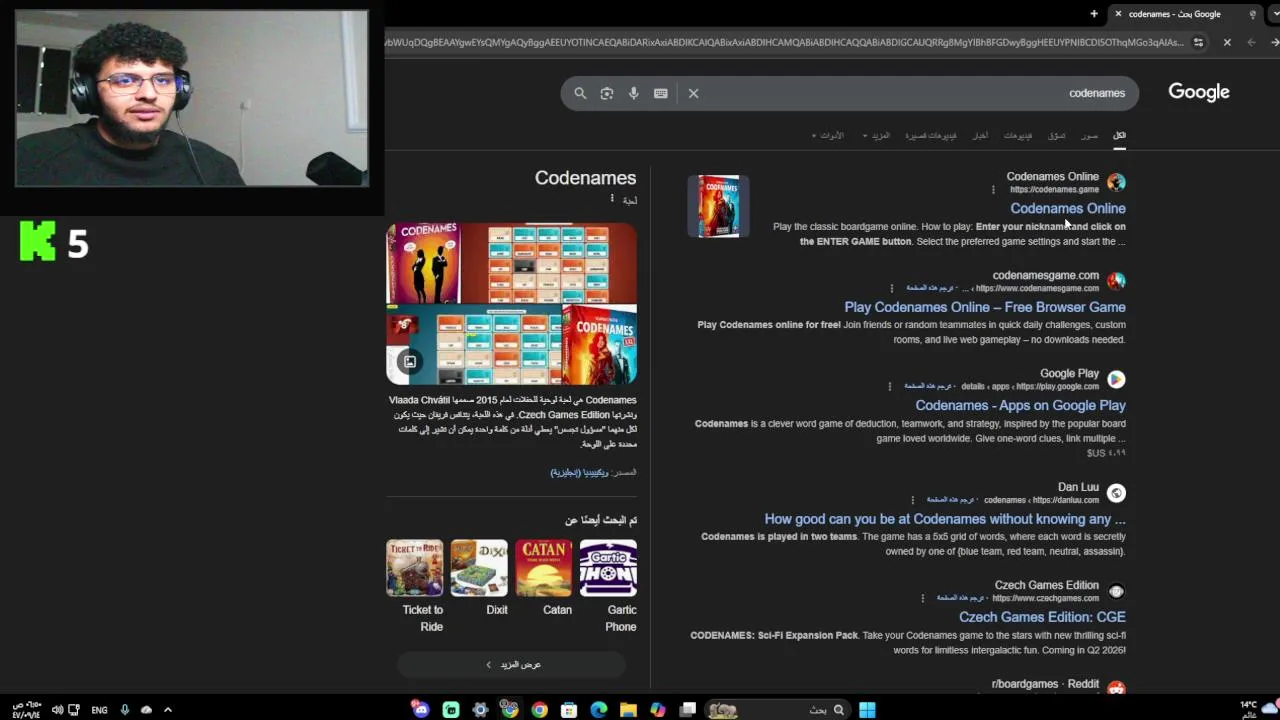1280x720 pixels.
Task: Click the codenames.game site favicon
Action: pyautogui.click(x=1116, y=182)
